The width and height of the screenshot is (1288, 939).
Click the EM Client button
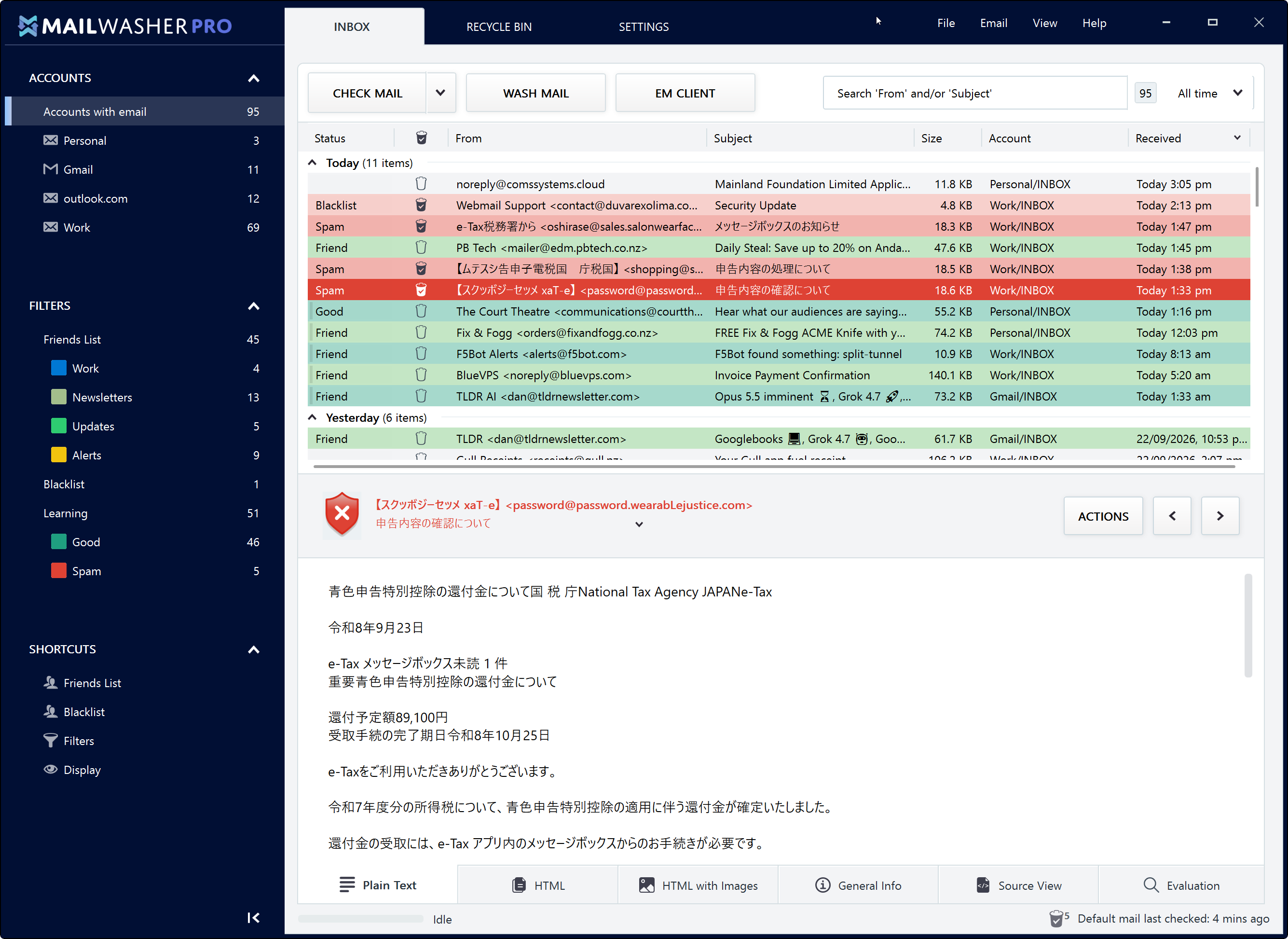685,93
